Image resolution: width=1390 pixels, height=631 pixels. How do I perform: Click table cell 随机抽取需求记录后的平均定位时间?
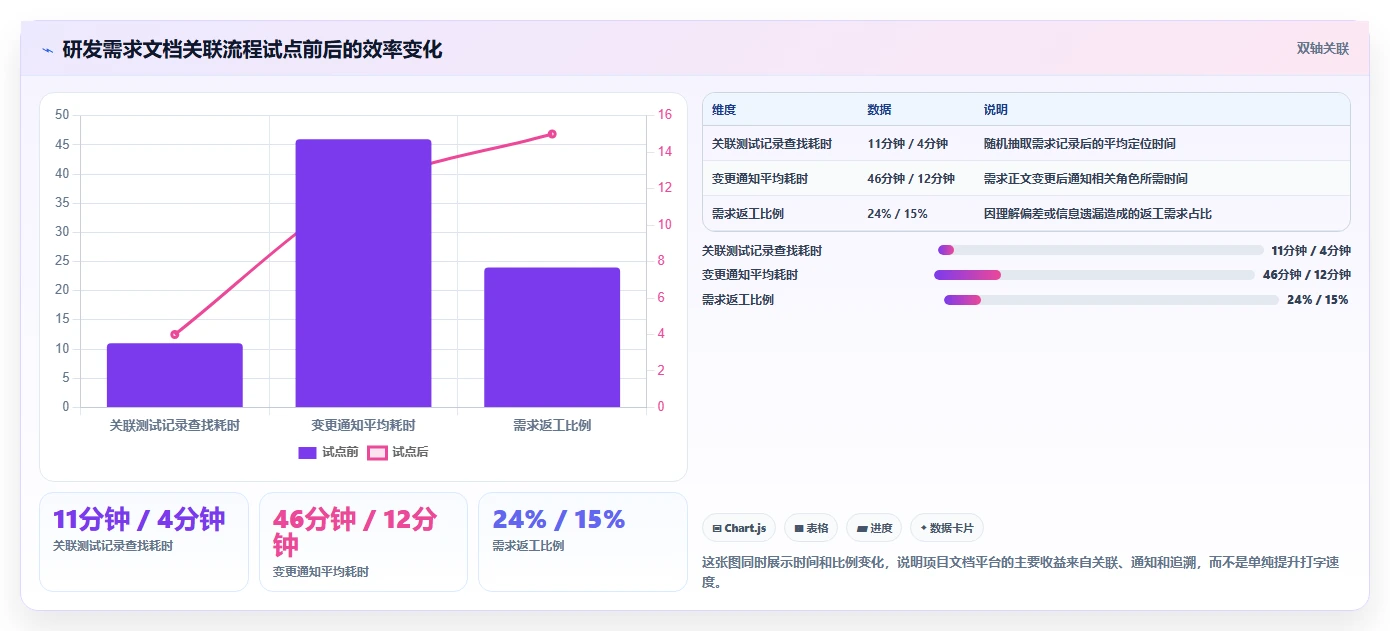(1080, 144)
